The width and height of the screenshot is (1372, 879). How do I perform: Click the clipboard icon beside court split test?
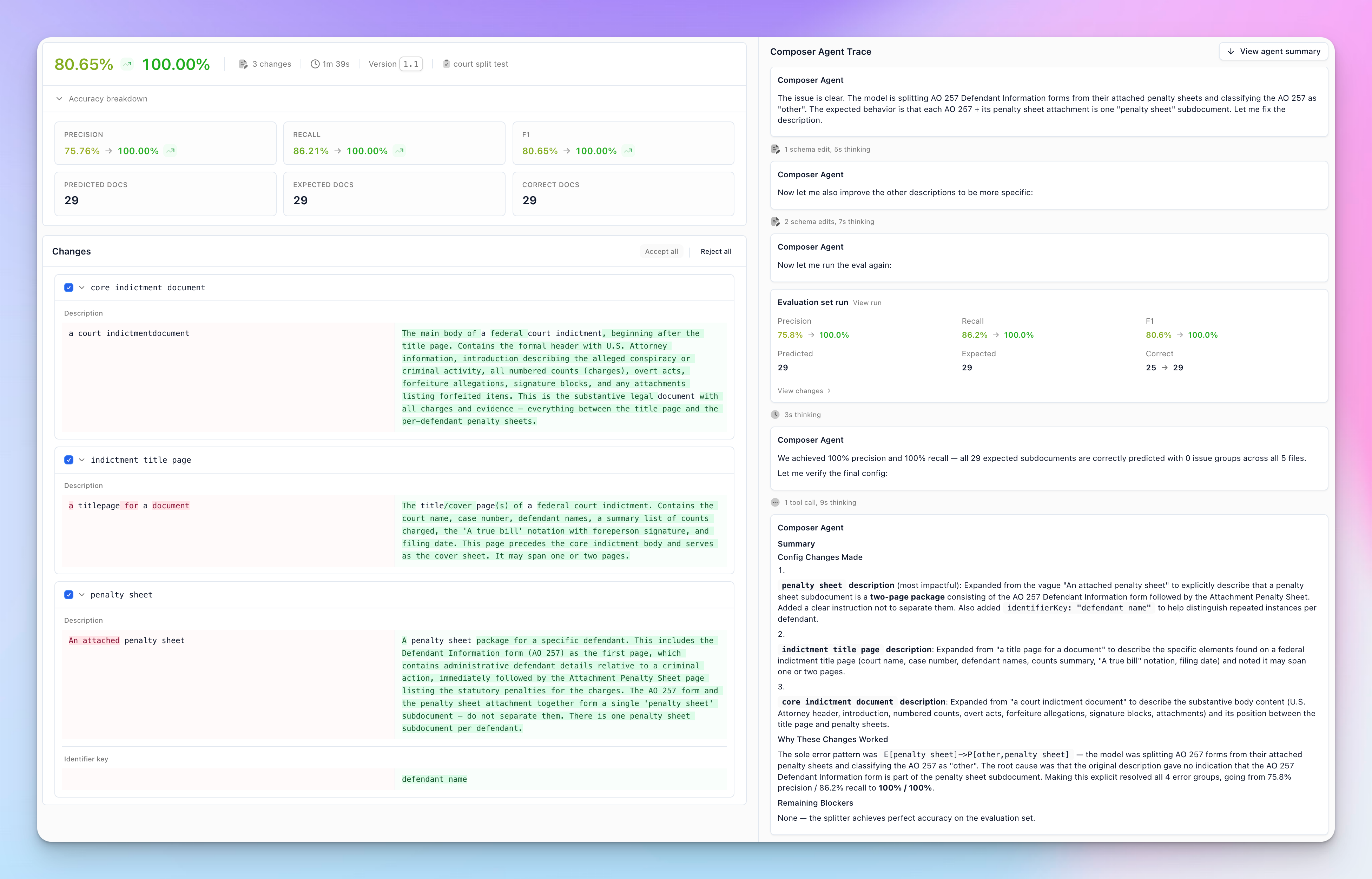click(x=446, y=64)
